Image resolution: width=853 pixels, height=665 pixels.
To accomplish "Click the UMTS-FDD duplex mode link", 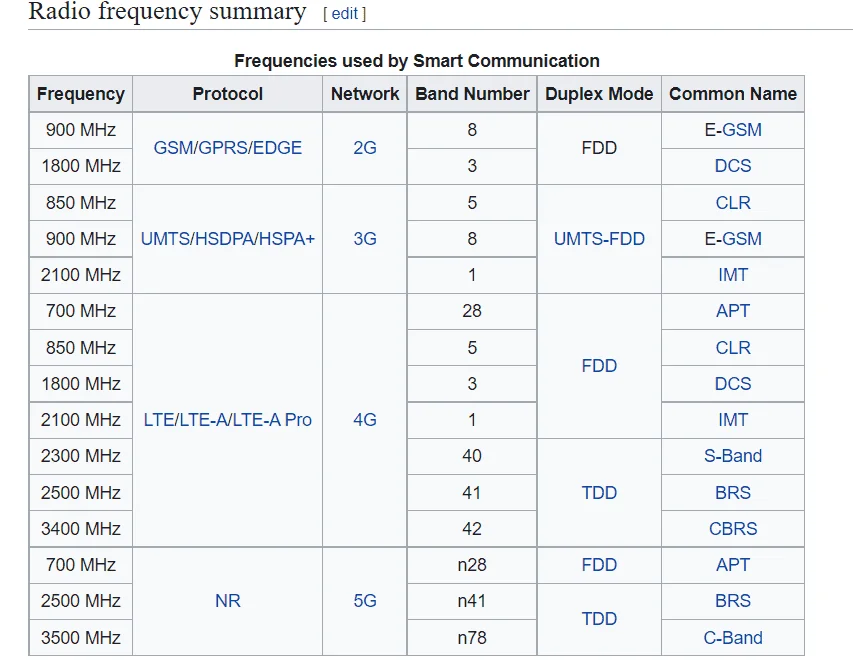I will pyautogui.click(x=599, y=238).
